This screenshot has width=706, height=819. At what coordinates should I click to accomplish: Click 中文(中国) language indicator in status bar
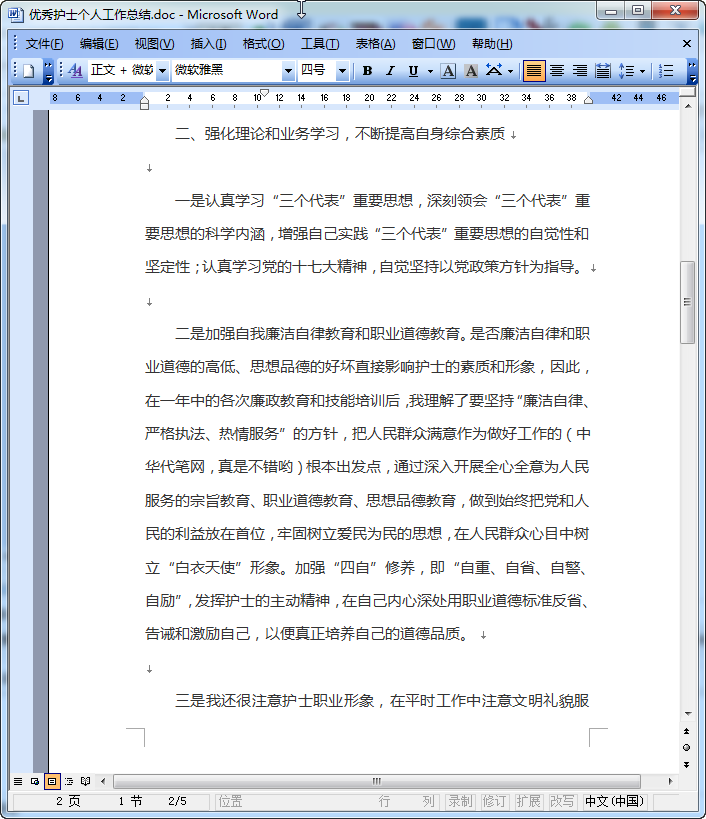tap(614, 801)
